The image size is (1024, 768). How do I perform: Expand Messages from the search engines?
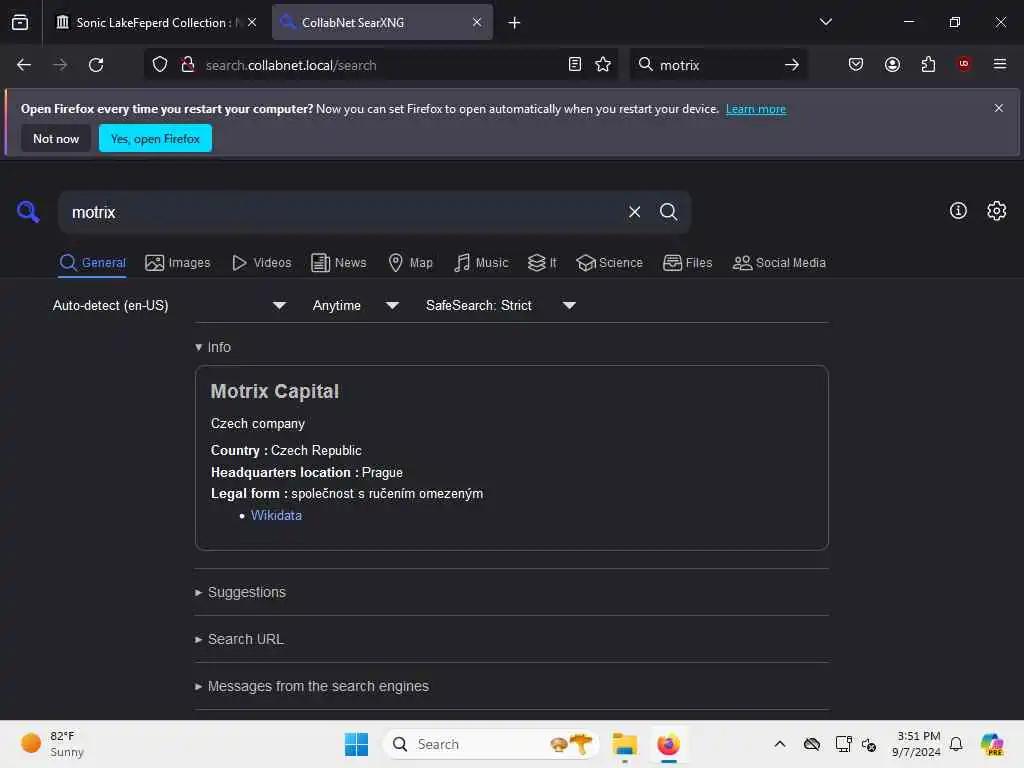[312, 686]
